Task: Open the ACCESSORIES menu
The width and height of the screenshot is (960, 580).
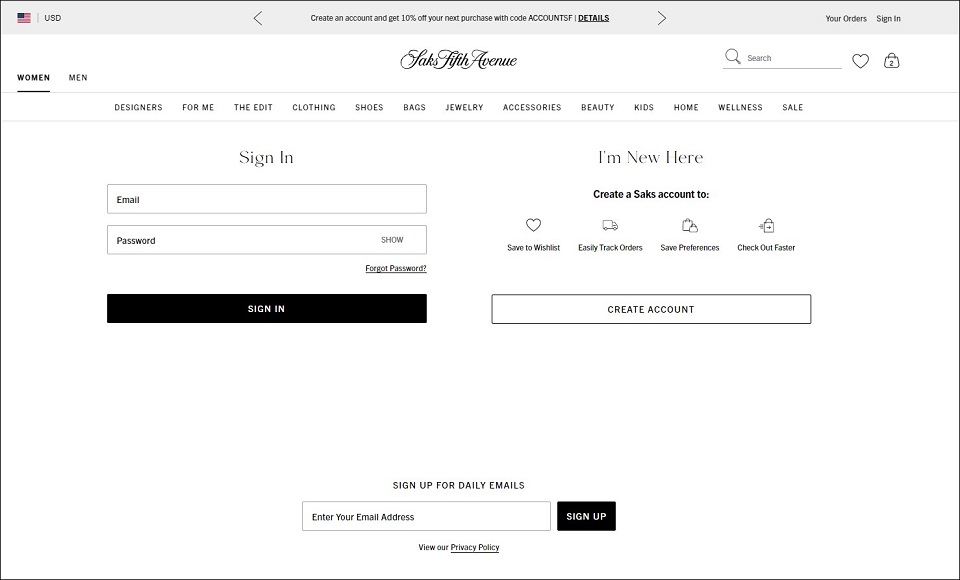Action: [532, 107]
